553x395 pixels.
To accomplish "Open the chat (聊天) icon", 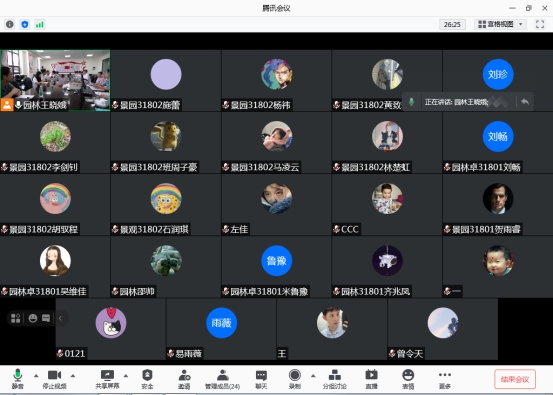I will (261, 379).
